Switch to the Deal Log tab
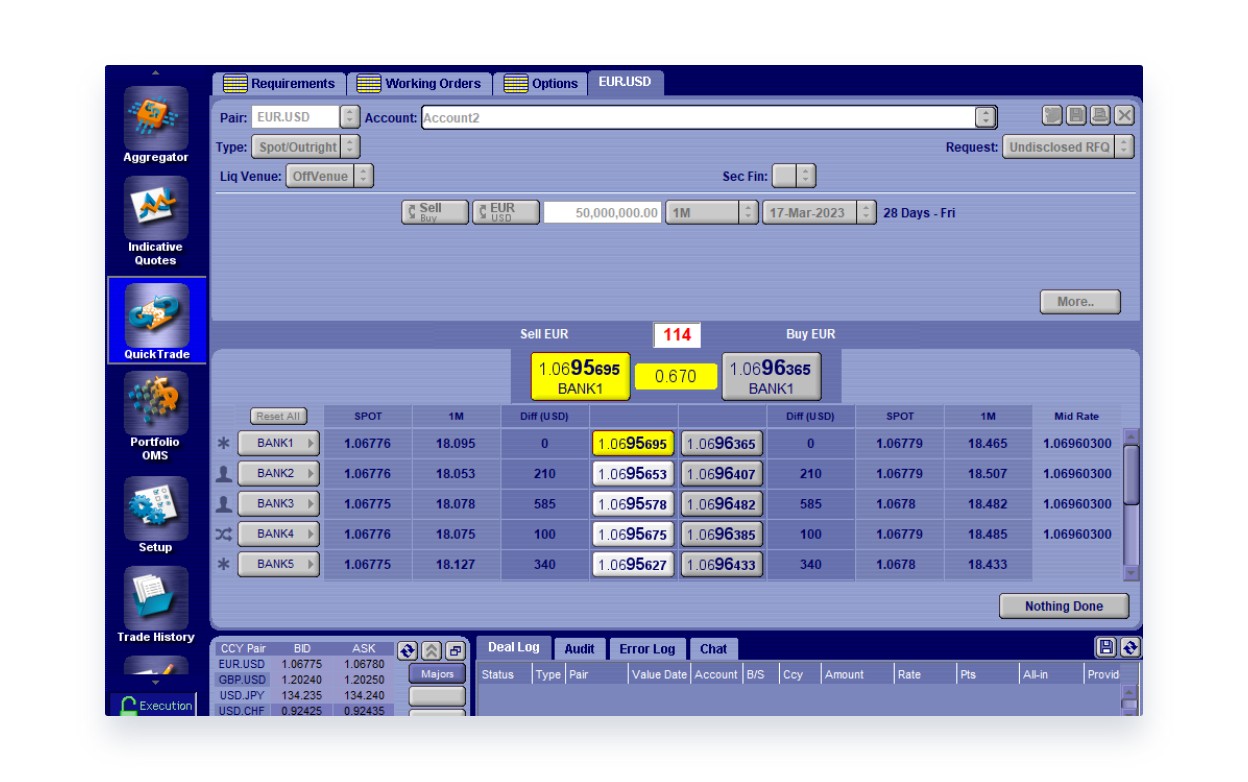The height and width of the screenshot is (782, 1248). [514, 647]
